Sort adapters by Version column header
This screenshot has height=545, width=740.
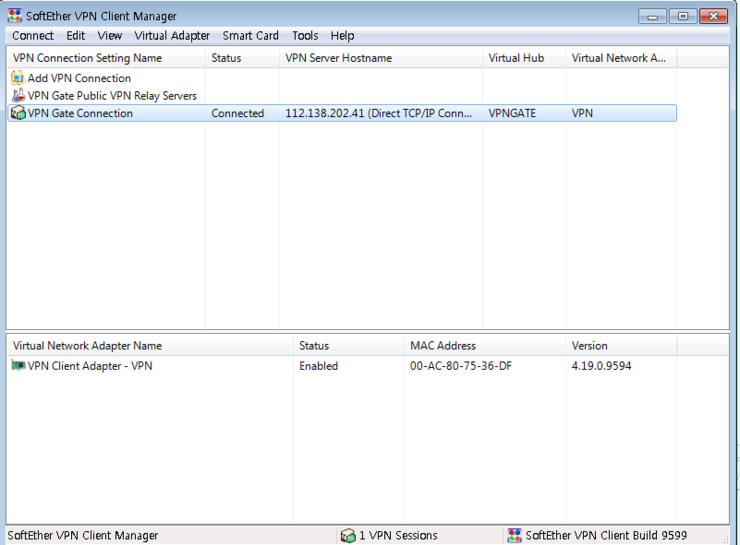click(621, 346)
